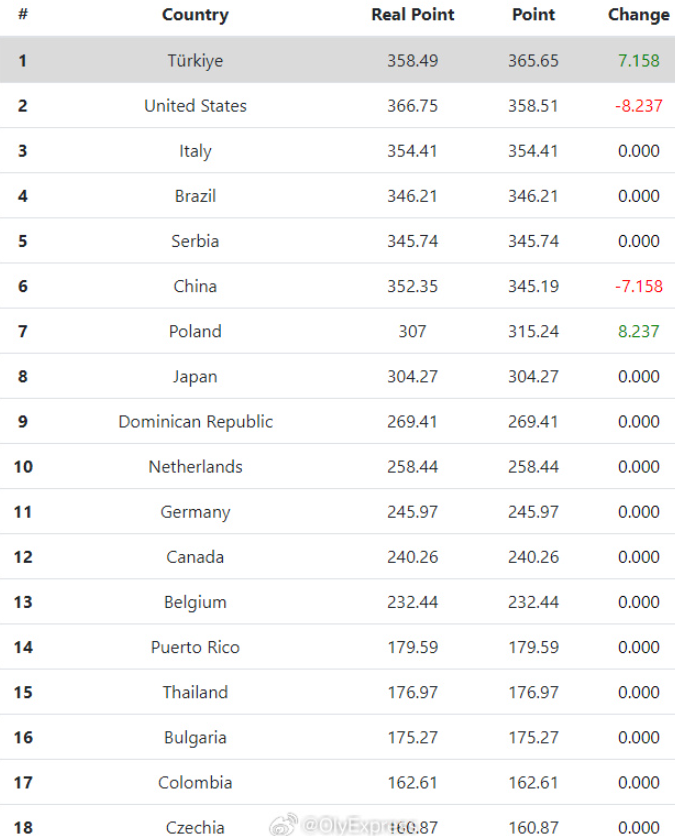Click the rank number column header
This screenshot has width=675, height=836.
pos(22,15)
